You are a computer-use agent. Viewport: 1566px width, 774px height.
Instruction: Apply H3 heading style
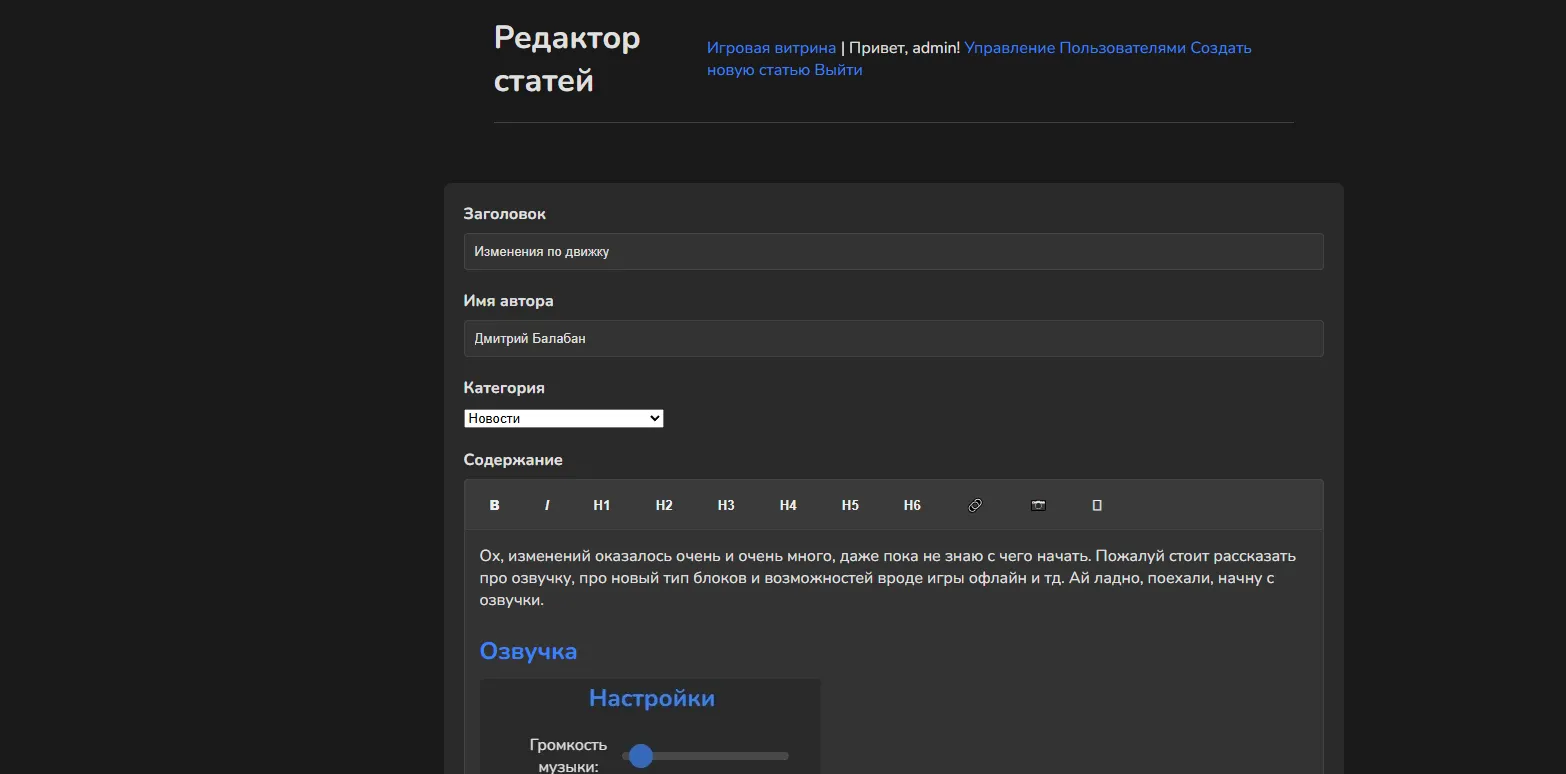pos(726,505)
